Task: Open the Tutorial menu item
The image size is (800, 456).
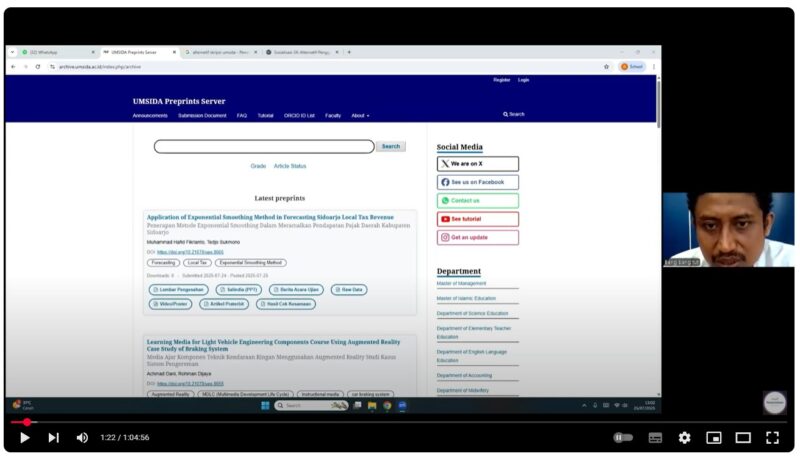Action: [265, 116]
